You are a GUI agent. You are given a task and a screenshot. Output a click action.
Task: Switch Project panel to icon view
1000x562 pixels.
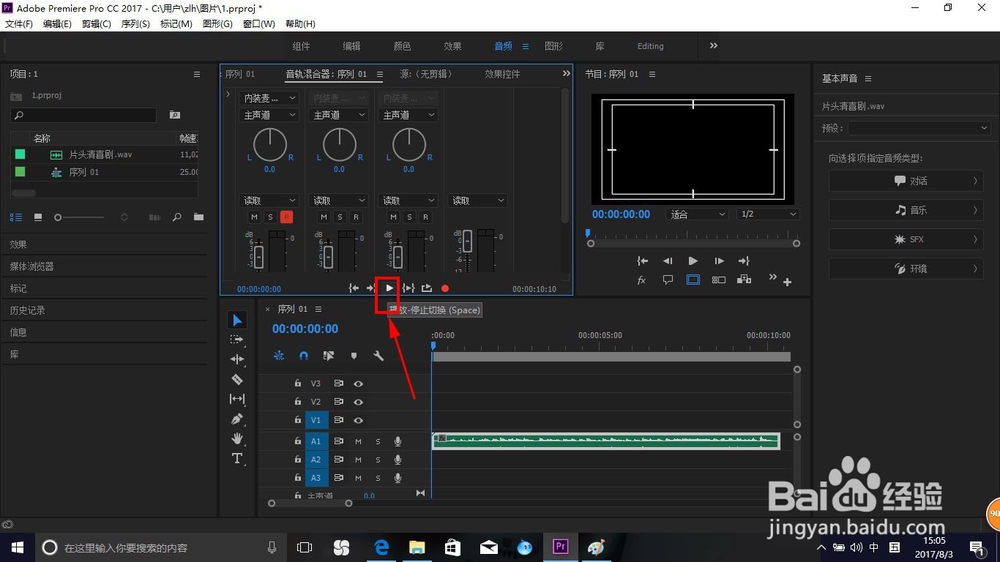[x=38, y=218]
